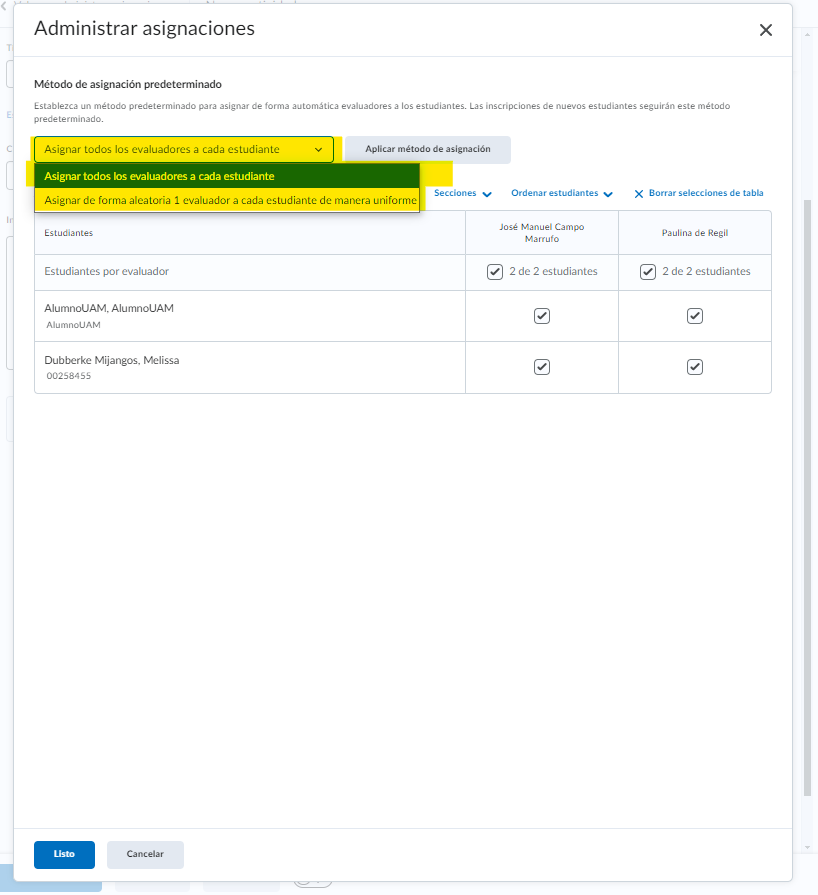Close the Administrar asignaciones dialog
The height and width of the screenshot is (895, 818).
pyautogui.click(x=766, y=30)
